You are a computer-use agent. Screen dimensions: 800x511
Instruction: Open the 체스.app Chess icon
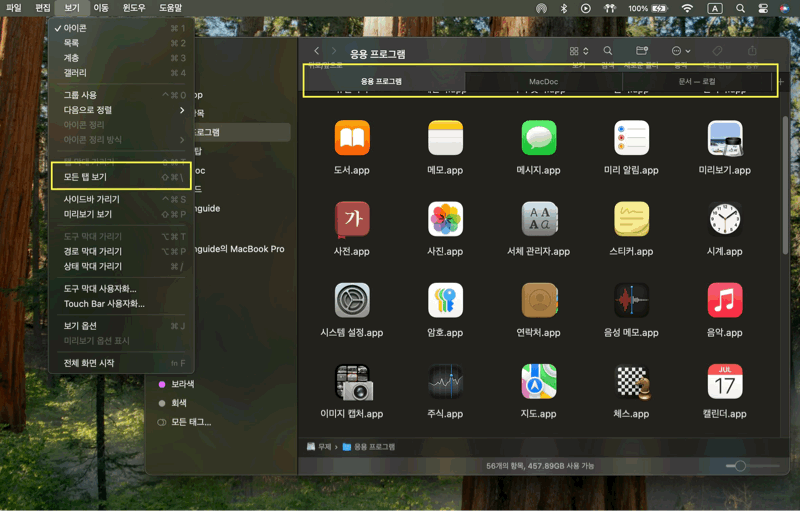[x=631, y=382]
